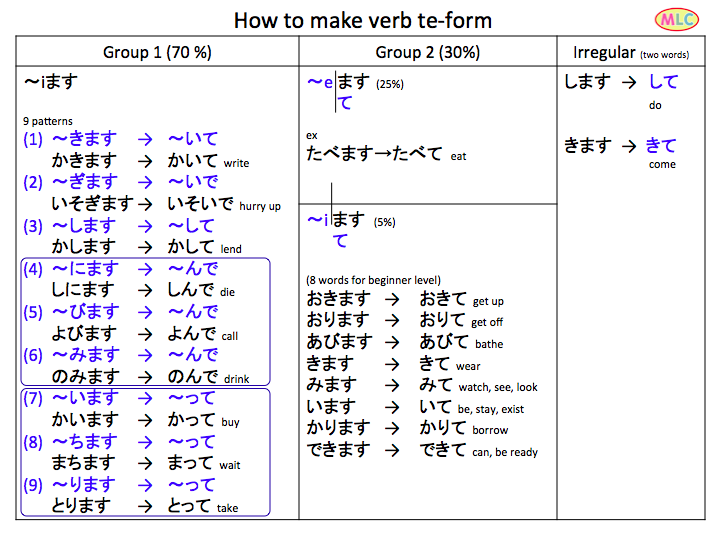717x540 pixels.
Task: Click 'かいて' meaning write
Action: pos(192,160)
